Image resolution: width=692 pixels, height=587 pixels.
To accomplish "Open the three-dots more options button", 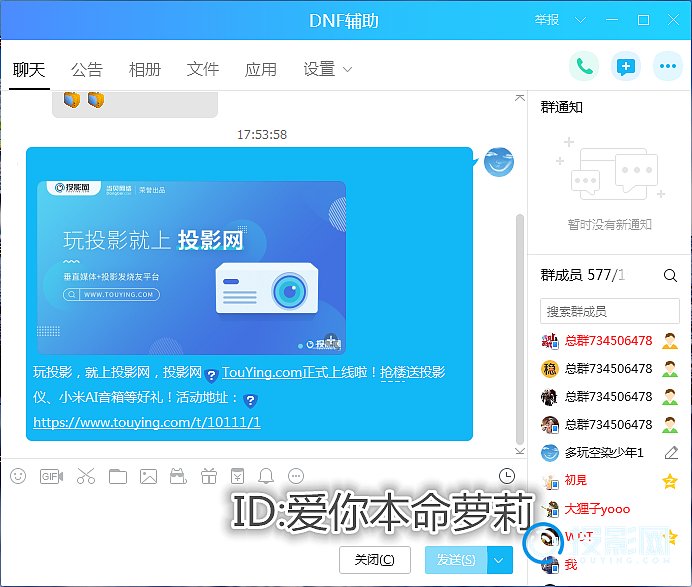I will coord(668,67).
